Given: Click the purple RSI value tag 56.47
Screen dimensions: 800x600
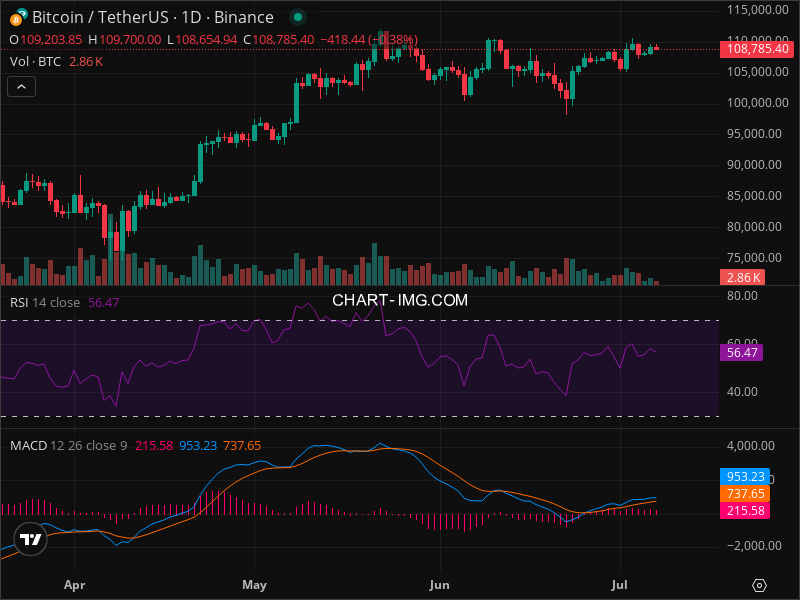Looking at the screenshot, I should (743, 352).
